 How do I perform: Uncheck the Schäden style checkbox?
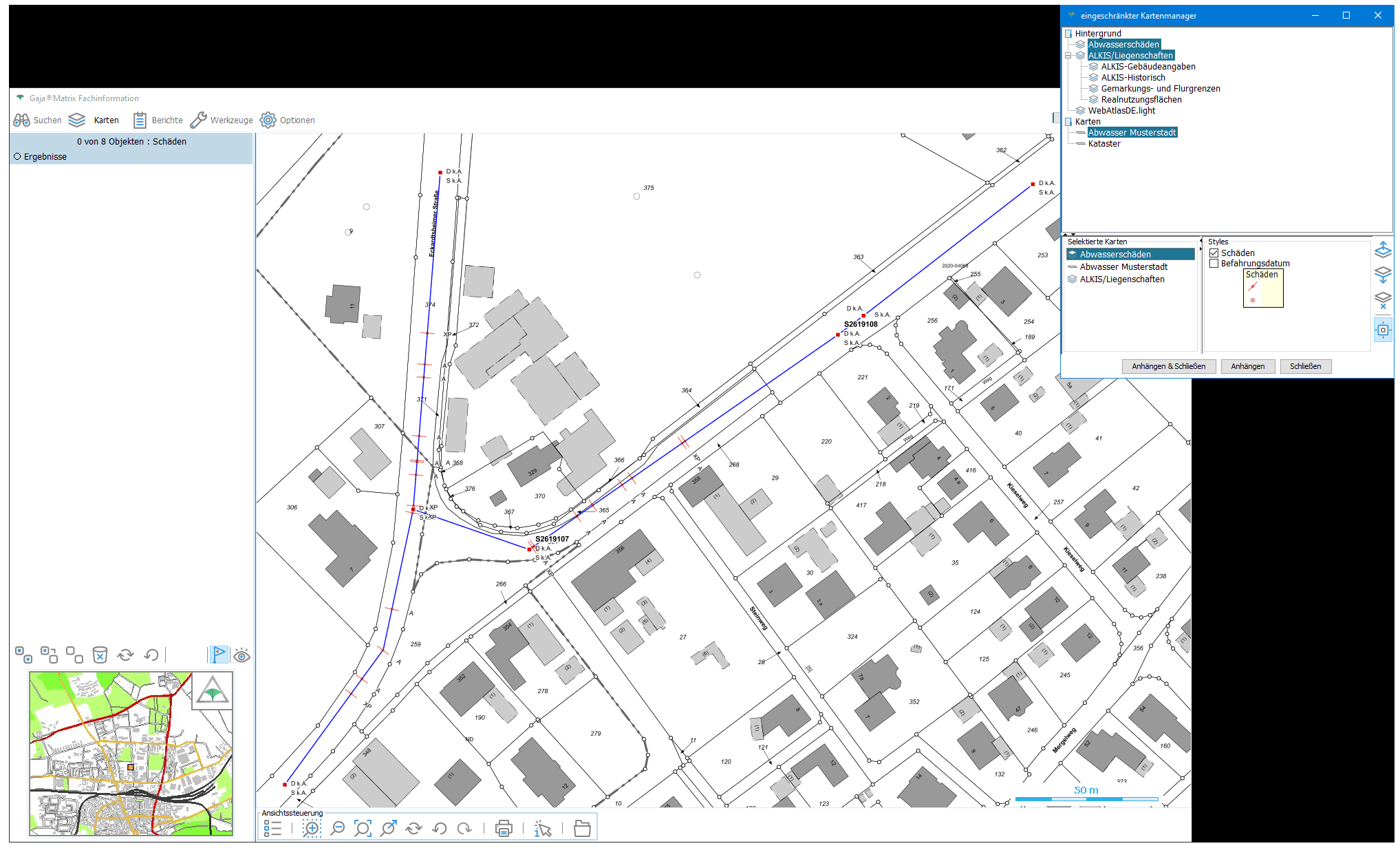pyautogui.click(x=1214, y=253)
